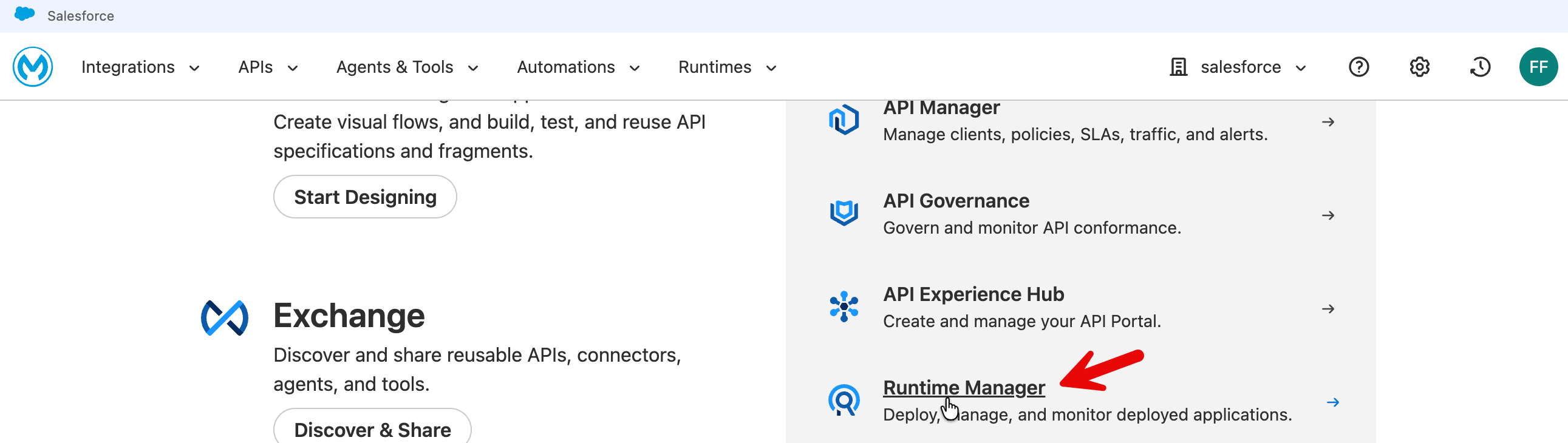Open the API Manager link
Viewport: 1568px width, 443px height.
click(x=941, y=107)
